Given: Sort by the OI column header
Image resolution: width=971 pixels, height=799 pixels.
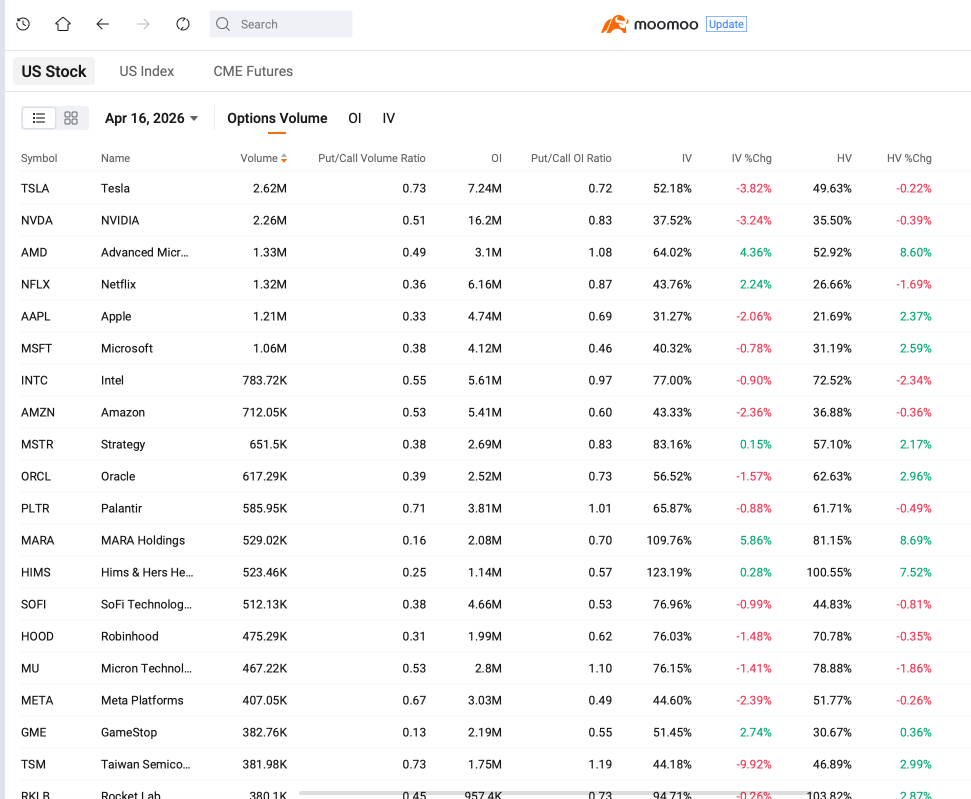Looking at the screenshot, I should pos(497,159).
